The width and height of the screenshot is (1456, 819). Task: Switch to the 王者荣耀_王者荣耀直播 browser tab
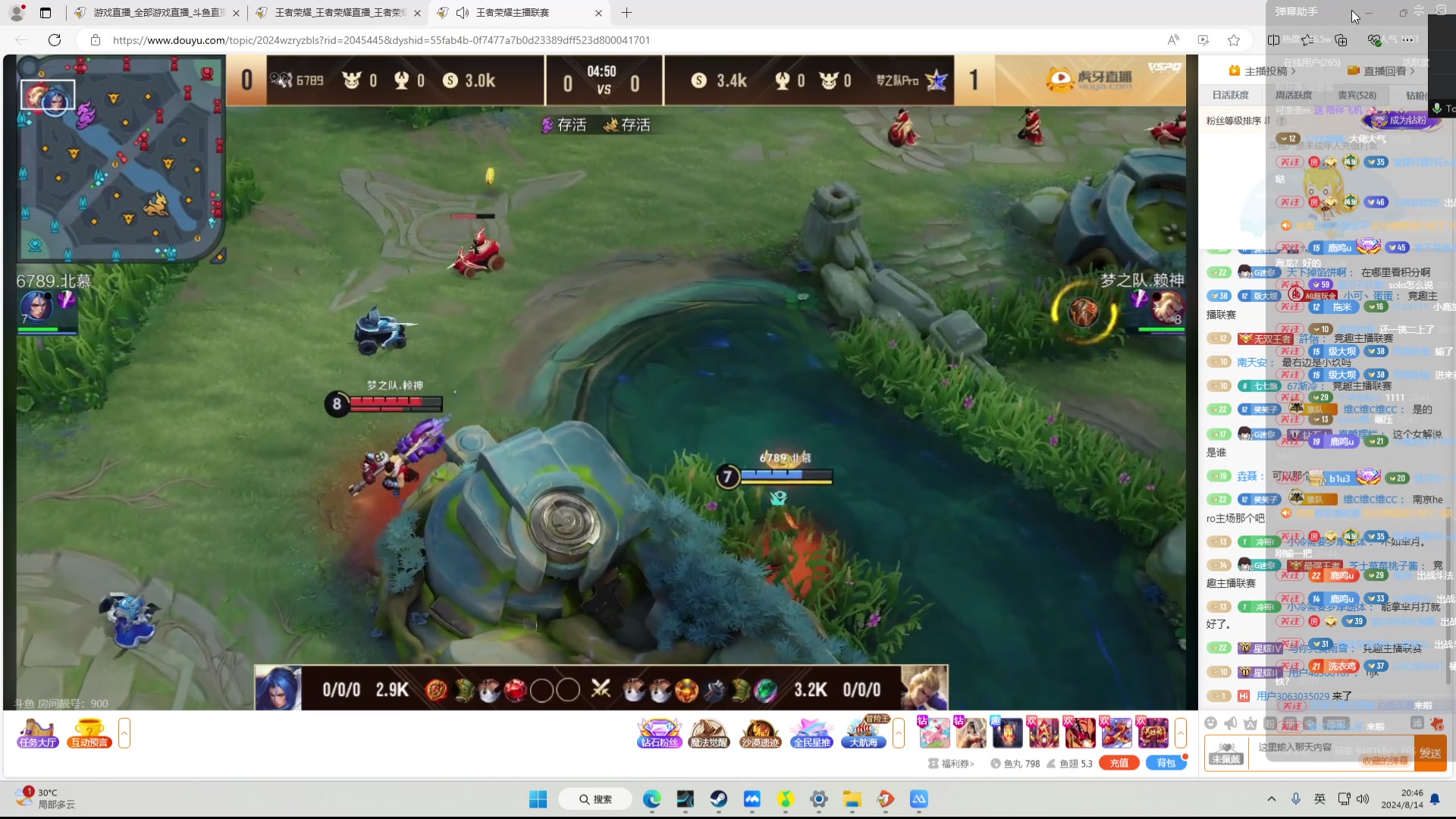[339, 12]
